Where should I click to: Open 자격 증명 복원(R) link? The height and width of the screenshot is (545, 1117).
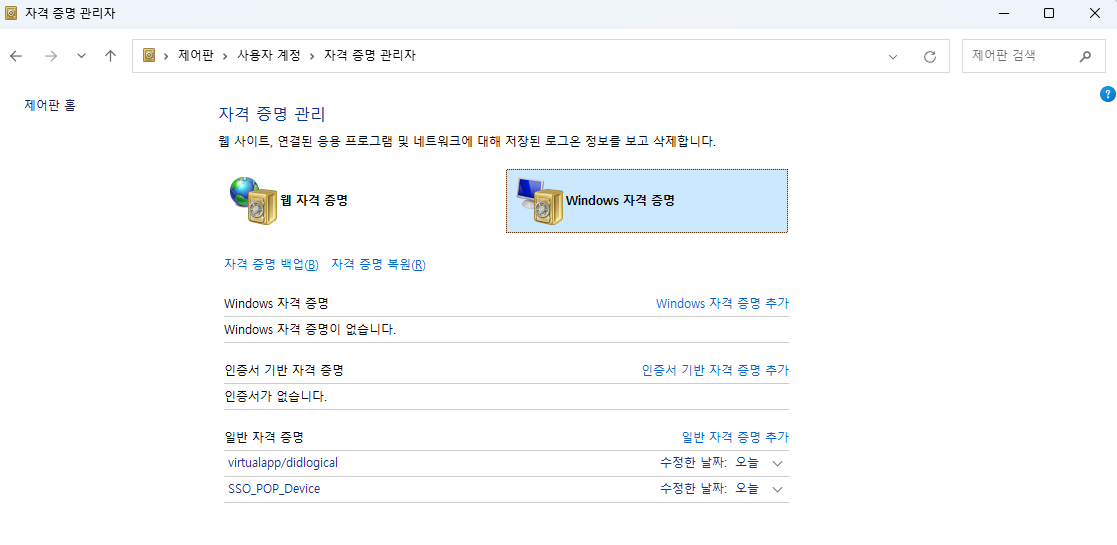point(378,264)
